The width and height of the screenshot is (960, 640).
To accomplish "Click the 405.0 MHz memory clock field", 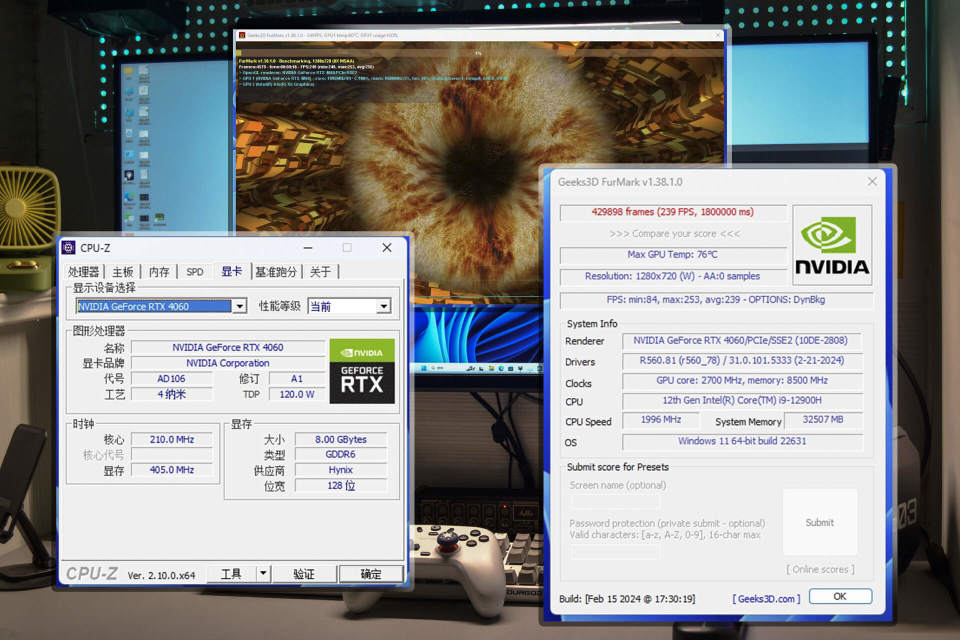I will pos(172,470).
